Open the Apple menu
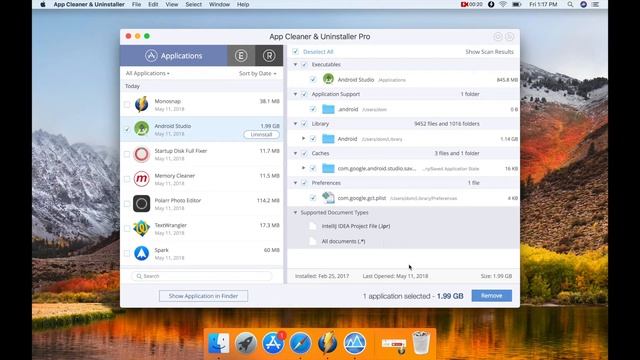The image size is (640, 360). (42, 4)
